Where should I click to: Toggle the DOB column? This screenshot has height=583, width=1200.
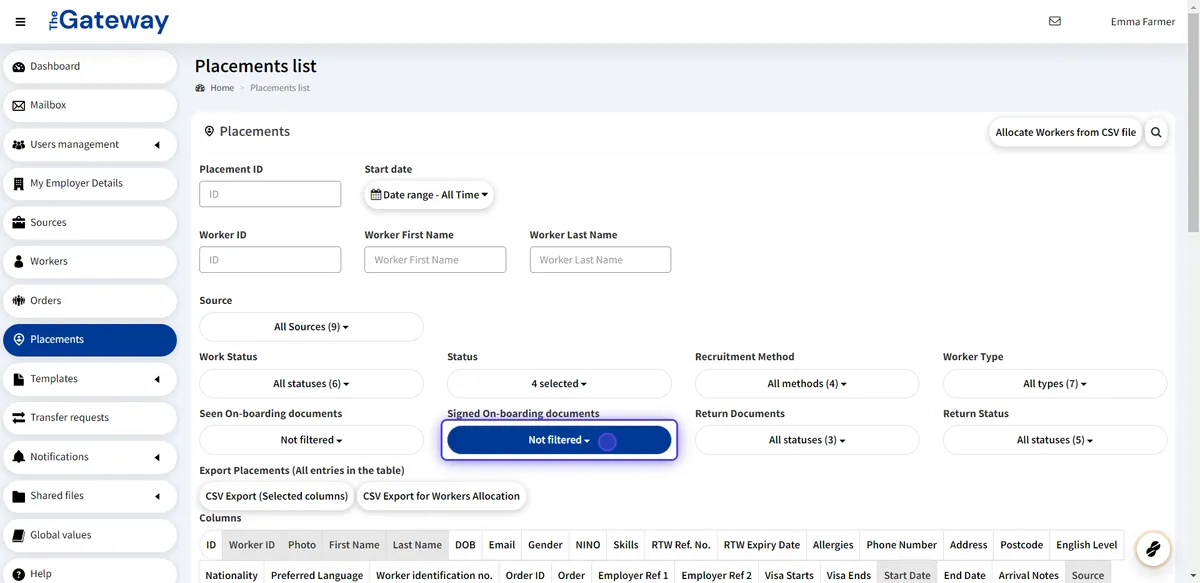coord(465,545)
